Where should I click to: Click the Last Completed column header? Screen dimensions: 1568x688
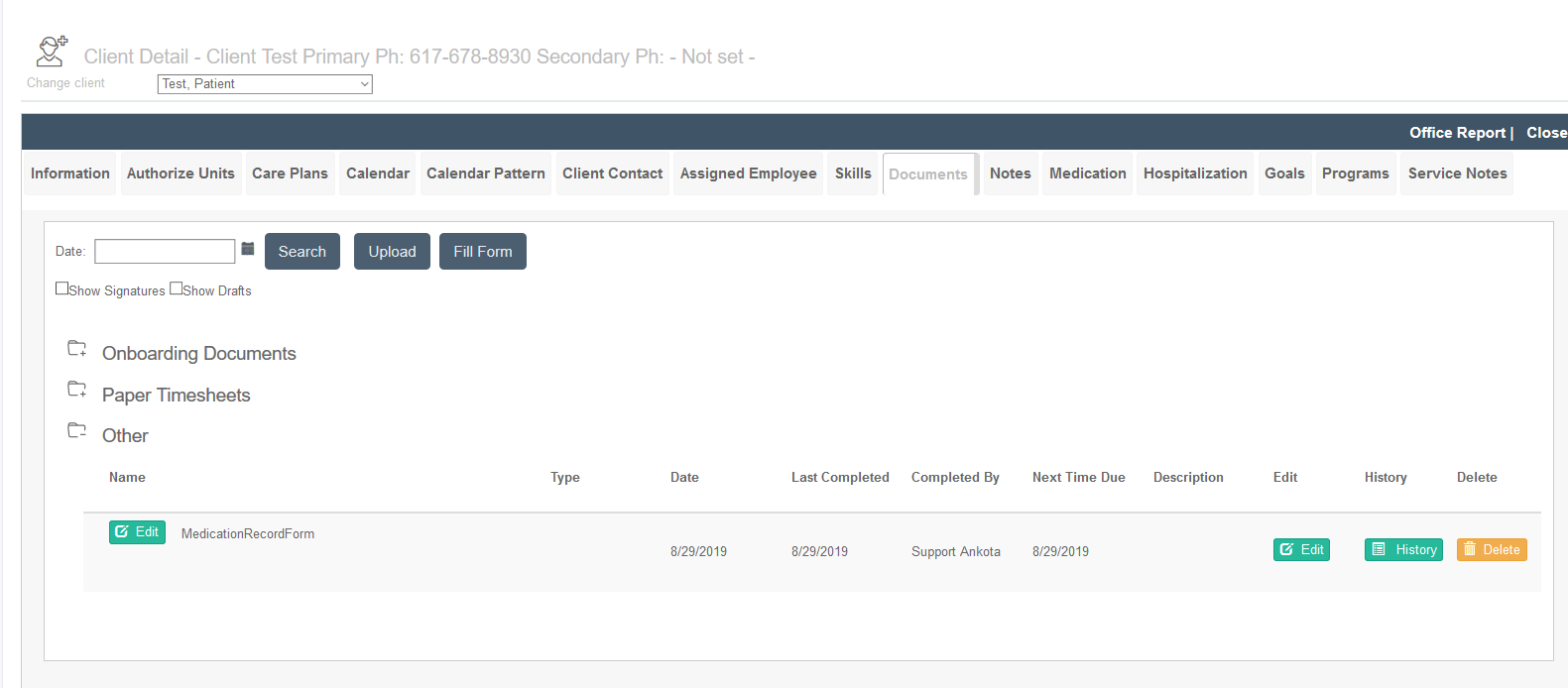pyautogui.click(x=840, y=478)
